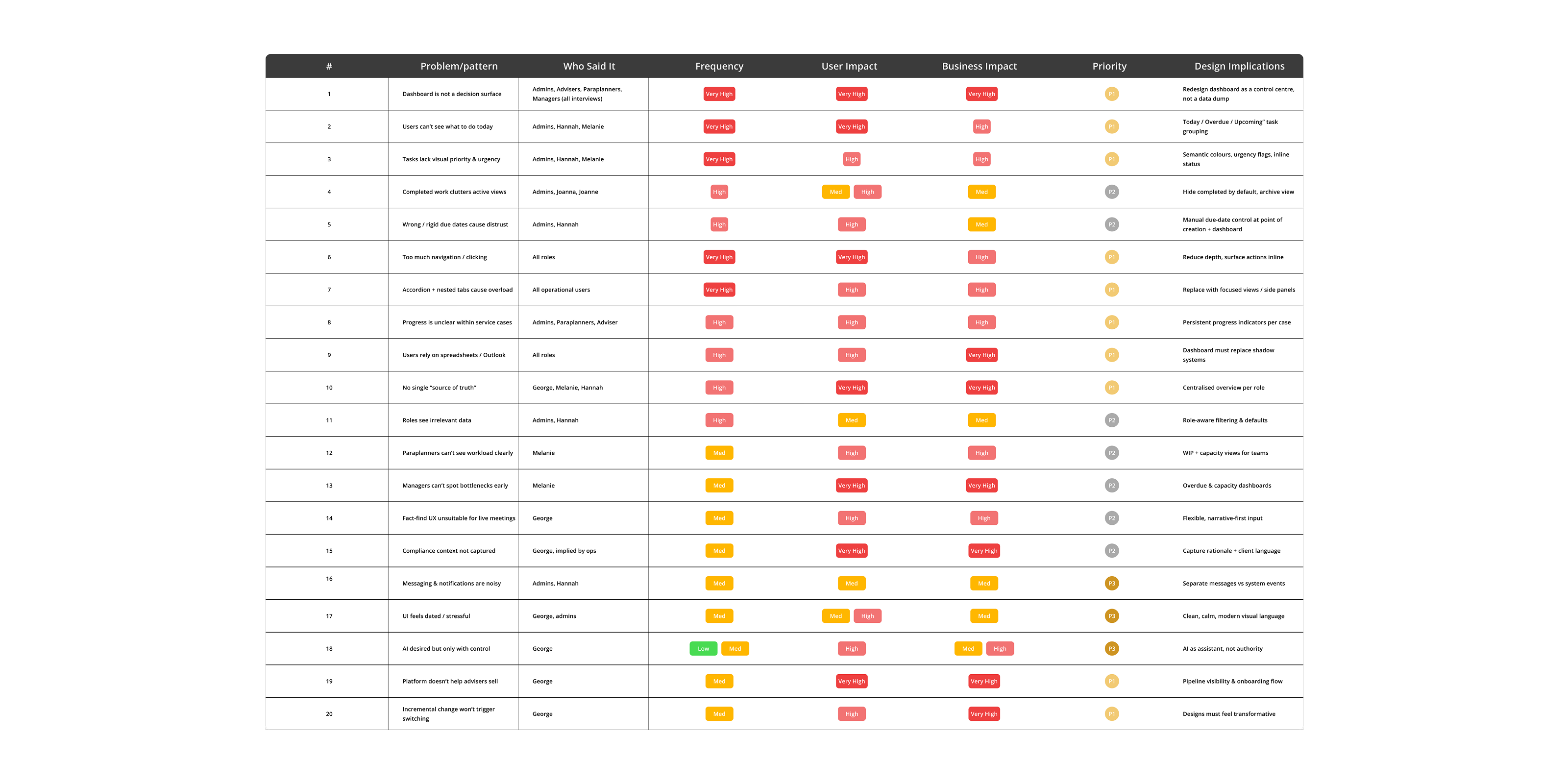Click Med user impact tag for Completed work clutters
The image size is (1568, 784).
click(x=836, y=192)
